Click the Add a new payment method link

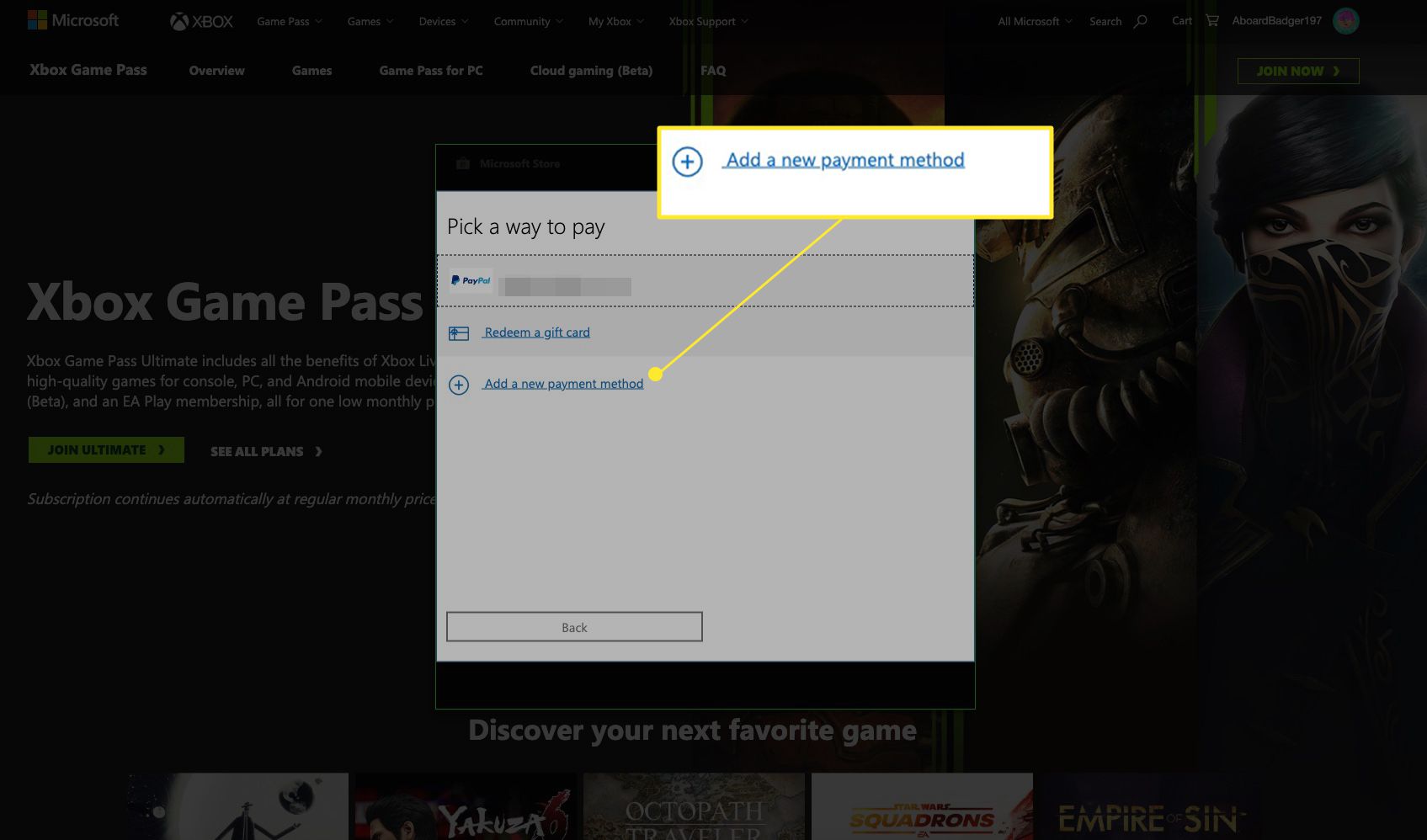coord(563,384)
